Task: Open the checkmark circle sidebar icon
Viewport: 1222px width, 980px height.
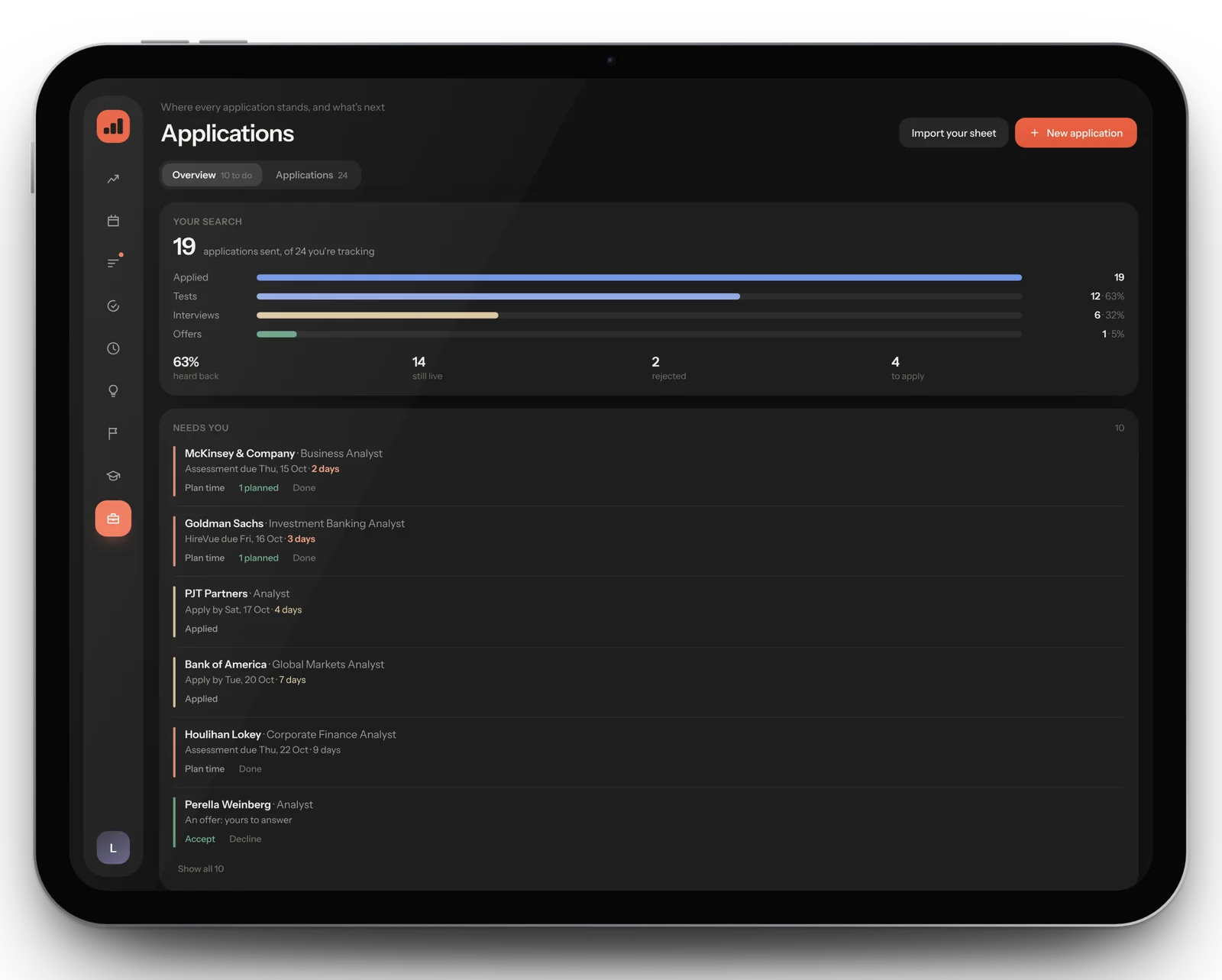Action: tap(113, 306)
